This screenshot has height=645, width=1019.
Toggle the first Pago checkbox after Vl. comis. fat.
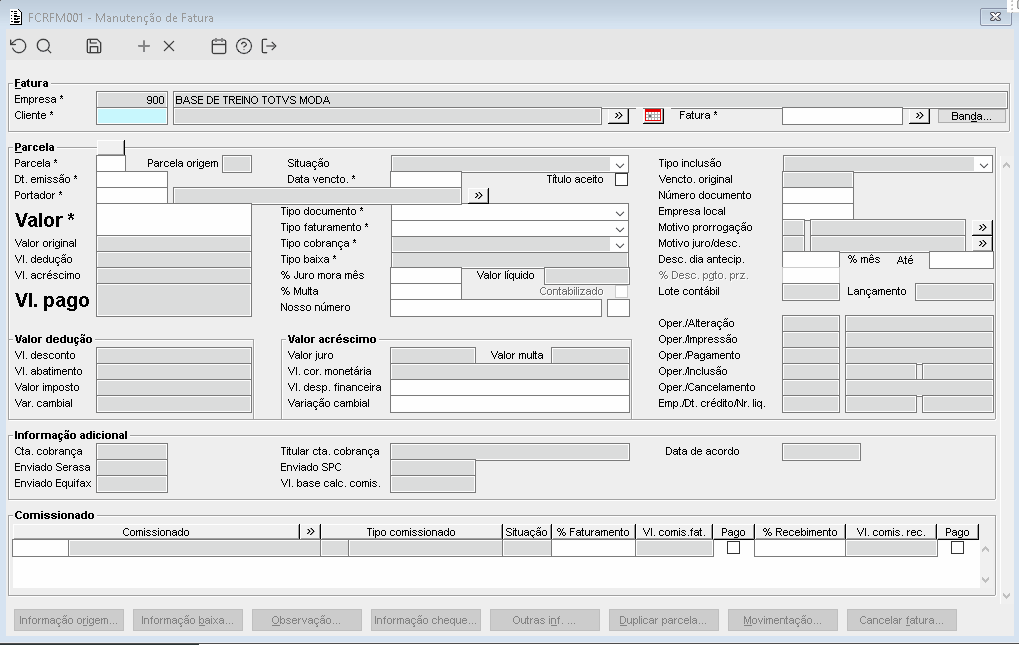point(733,548)
